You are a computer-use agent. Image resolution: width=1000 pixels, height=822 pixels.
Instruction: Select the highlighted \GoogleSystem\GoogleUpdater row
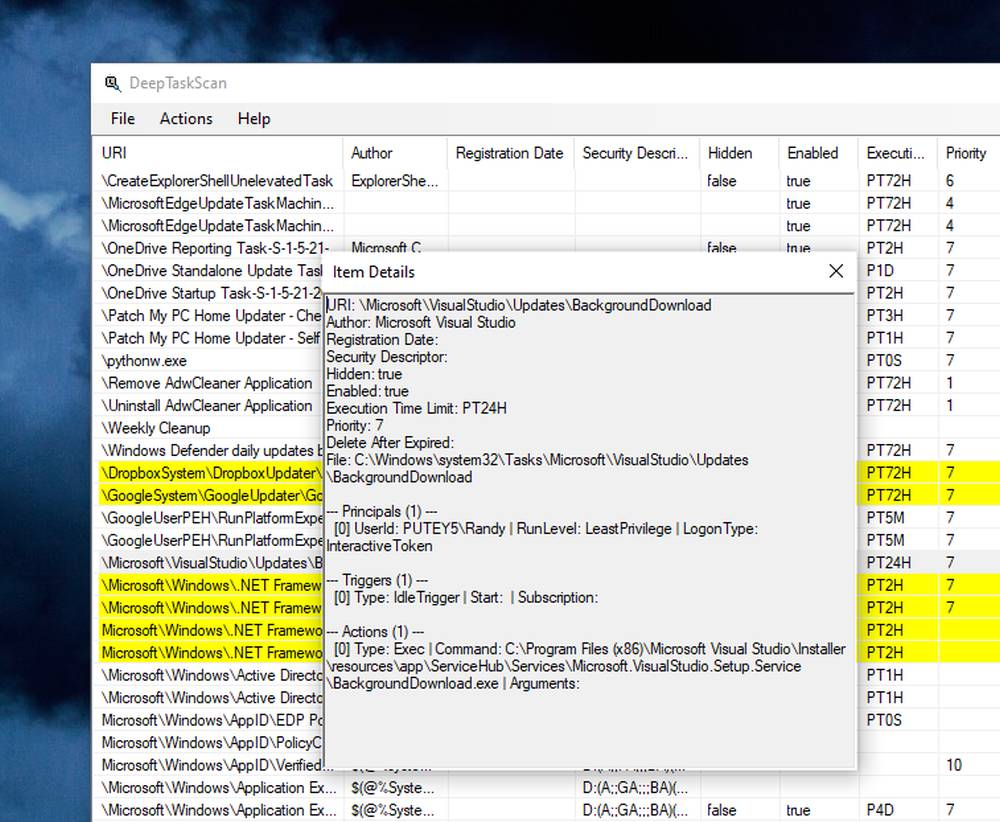point(212,495)
